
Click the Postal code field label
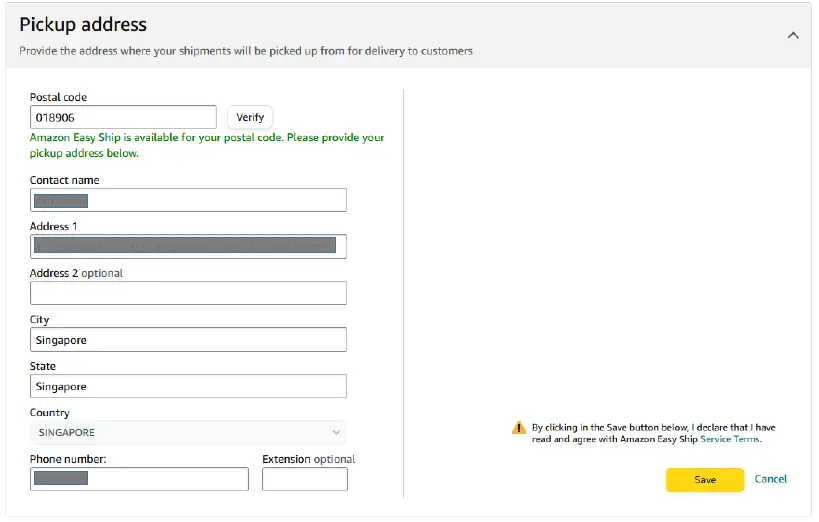click(58, 97)
